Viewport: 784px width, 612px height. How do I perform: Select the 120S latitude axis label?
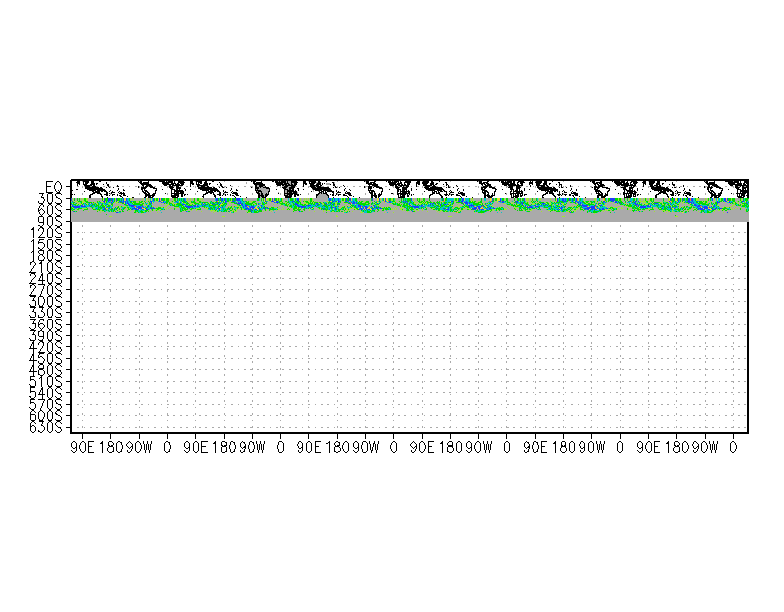click(x=46, y=232)
